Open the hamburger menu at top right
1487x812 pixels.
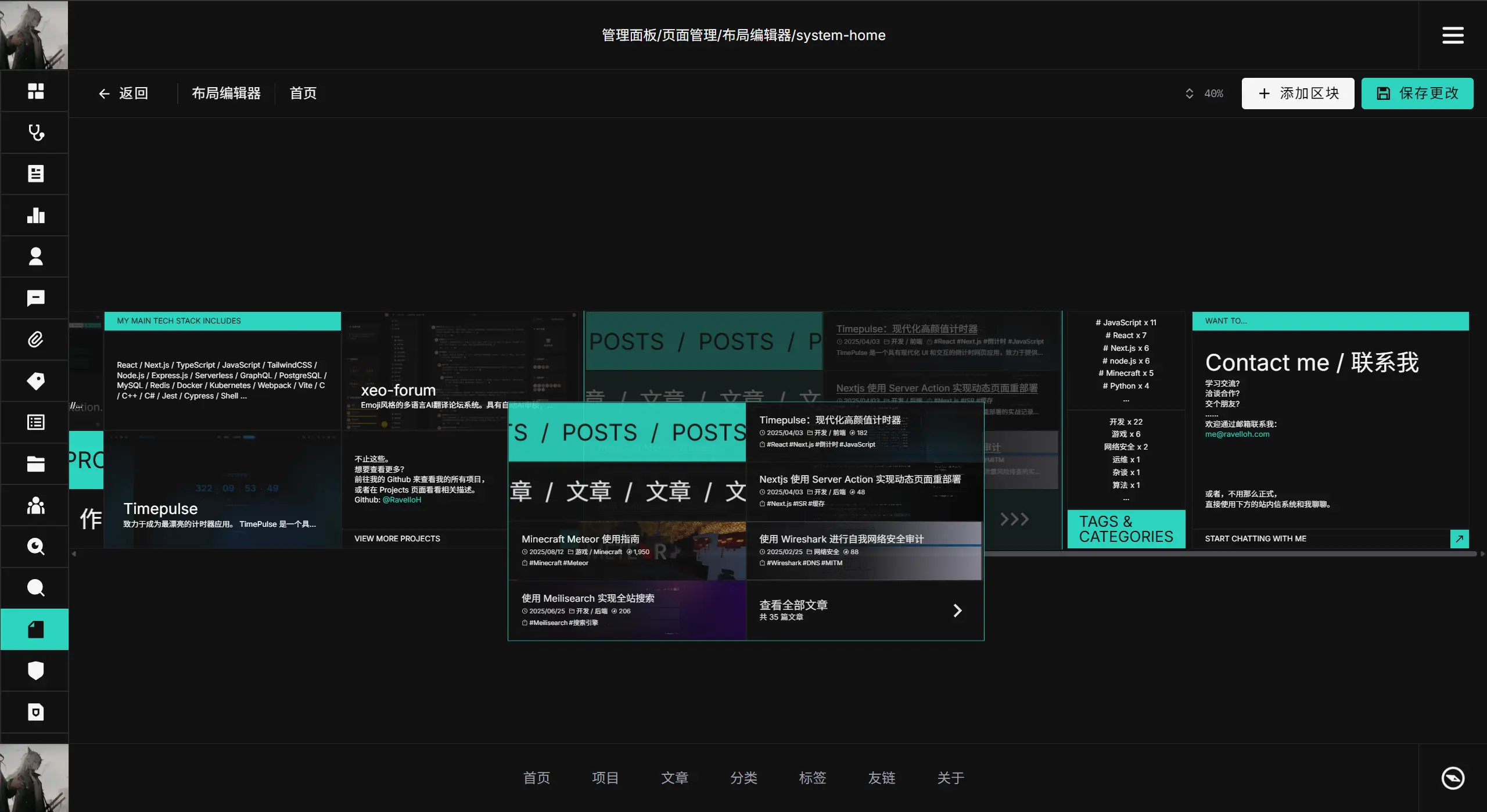pos(1452,35)
